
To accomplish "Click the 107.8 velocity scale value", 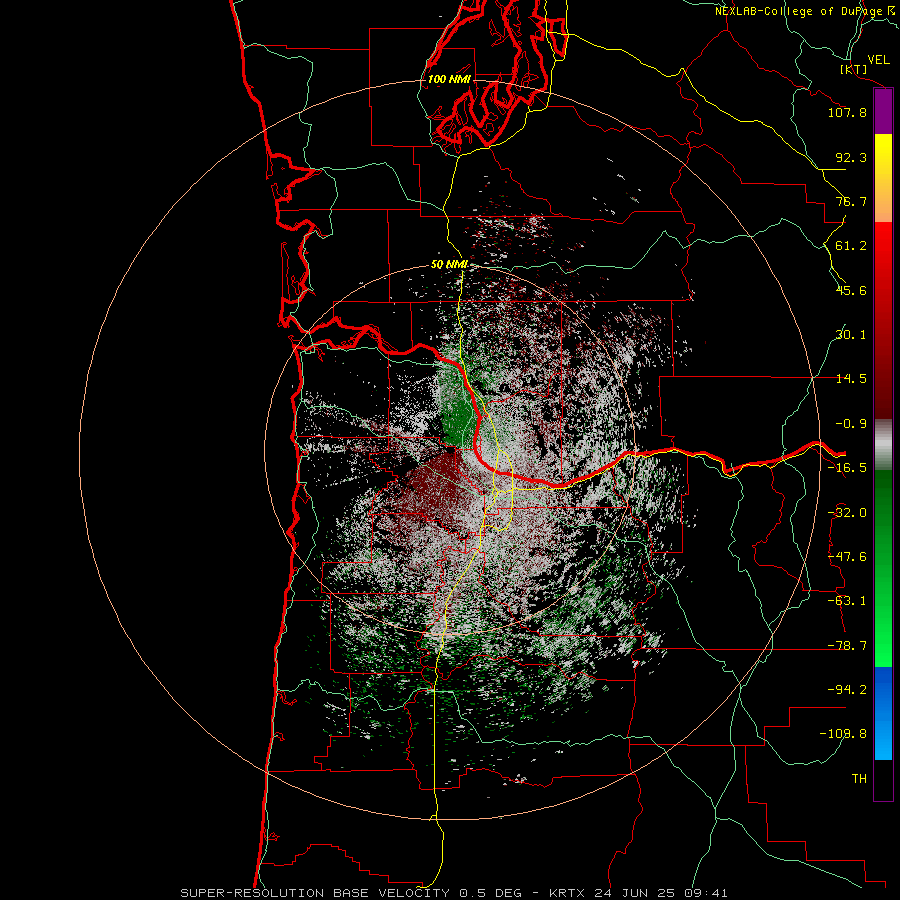I will [x=847, y=112].
